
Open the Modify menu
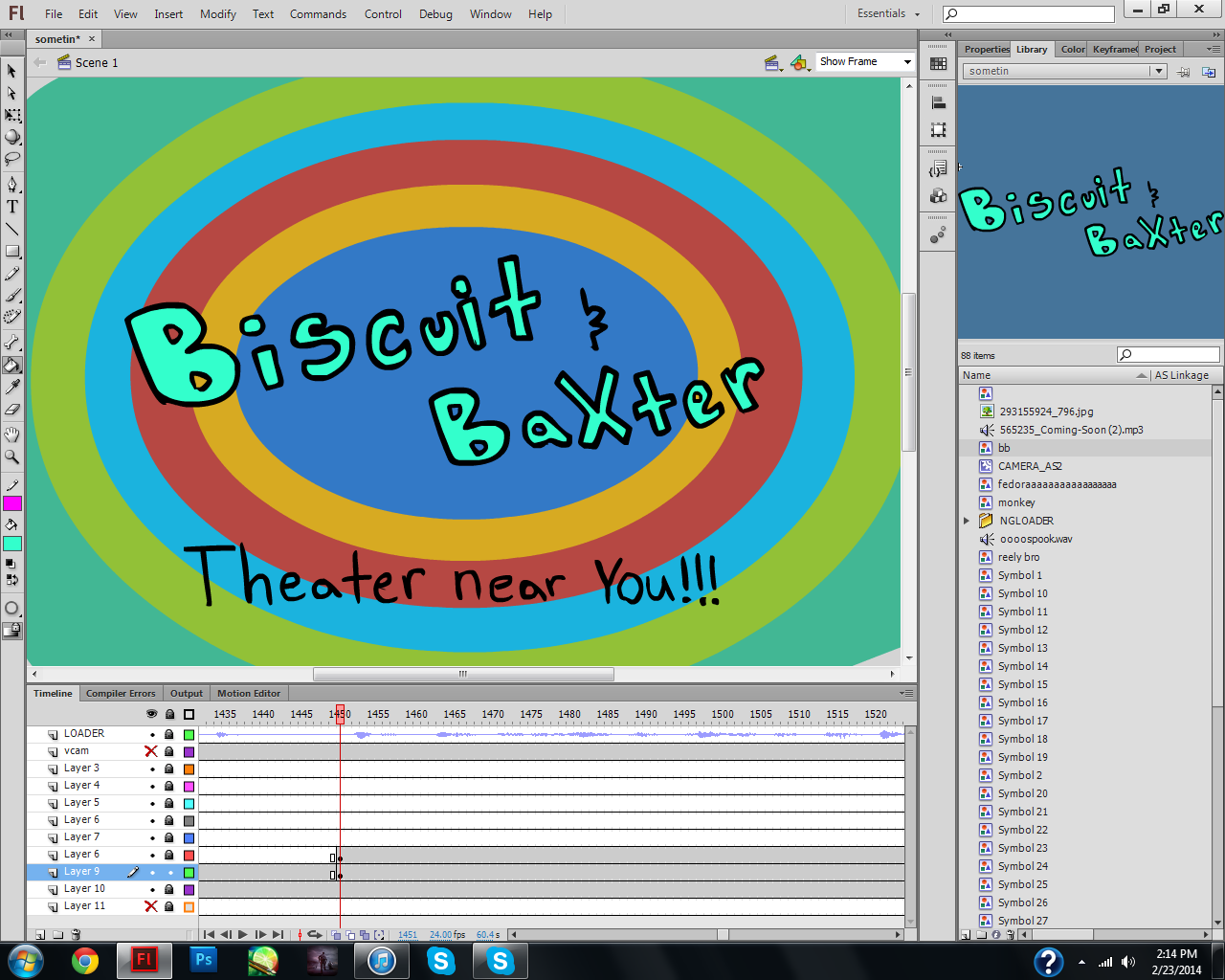tap(218, 13)
